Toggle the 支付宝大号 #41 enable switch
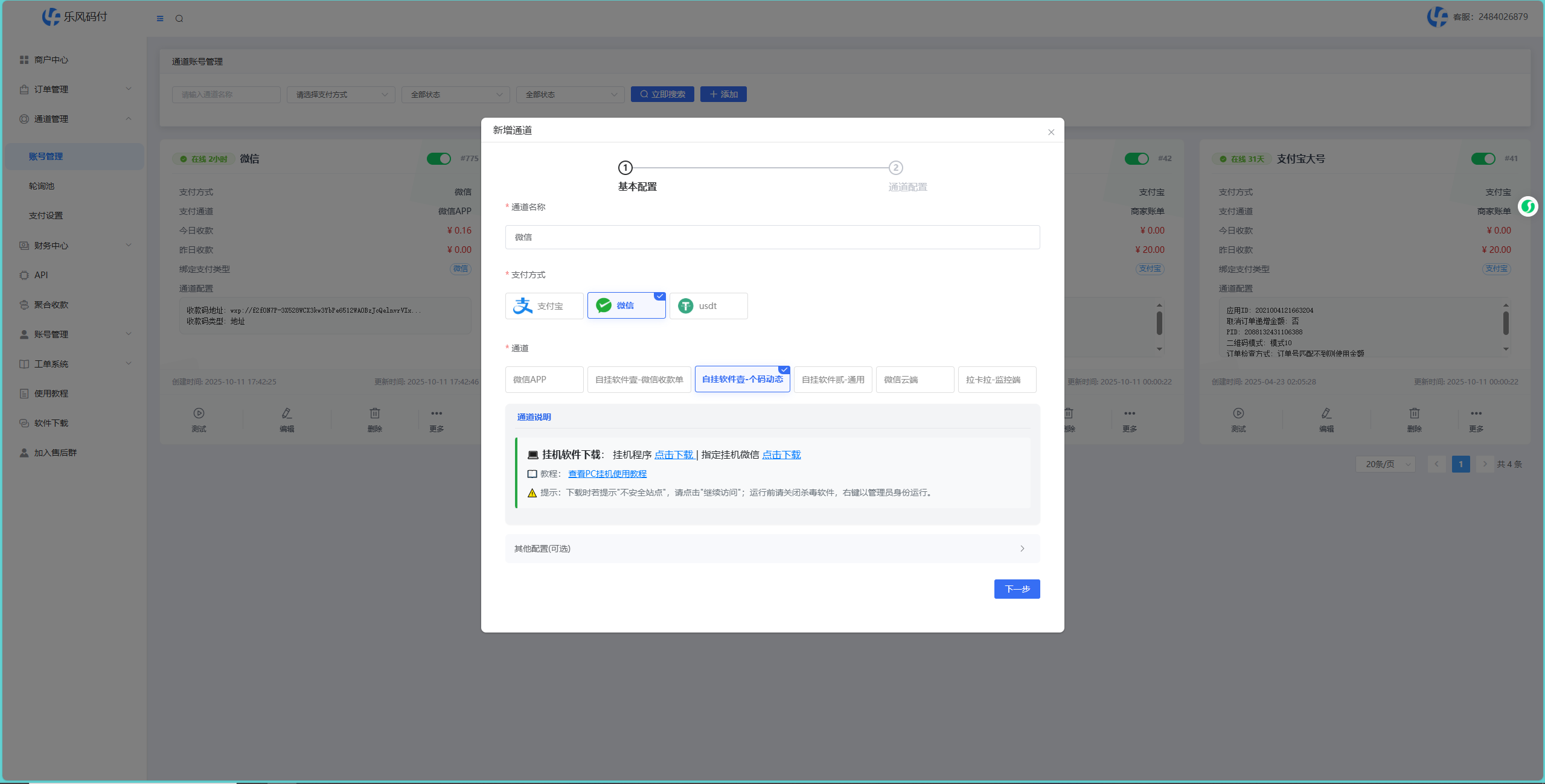The height and width of the screenshot is (784, 1545). [x=1483, y=159]
